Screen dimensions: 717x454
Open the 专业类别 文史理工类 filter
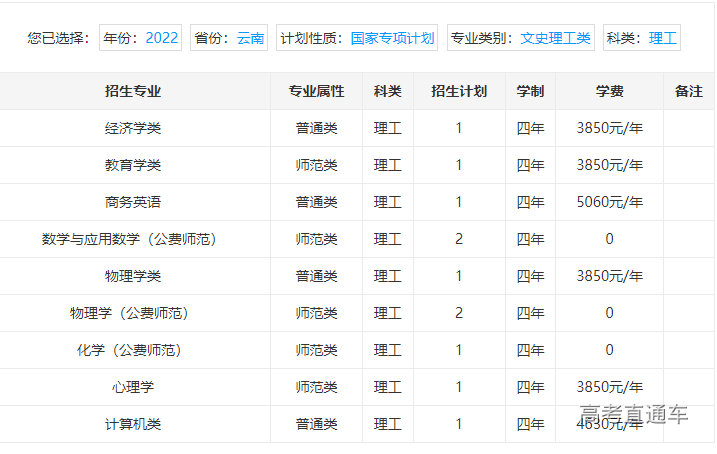tap(520, 38)
